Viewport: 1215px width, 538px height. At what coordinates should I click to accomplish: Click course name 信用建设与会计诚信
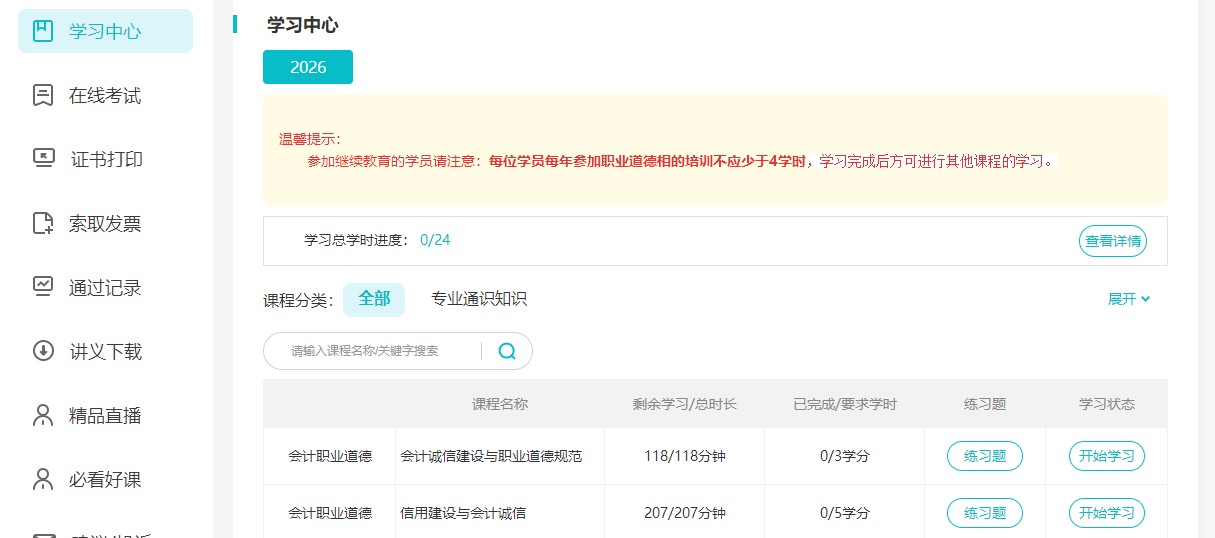(x=463, y=513)
